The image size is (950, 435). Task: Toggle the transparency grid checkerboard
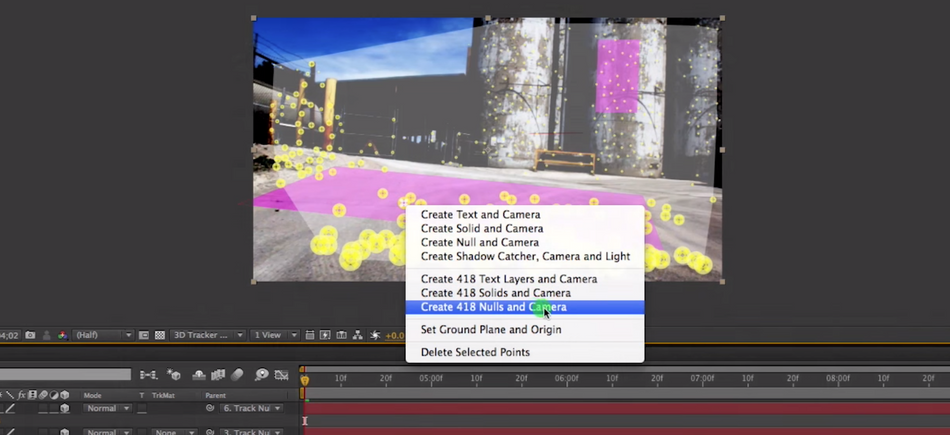(x=160, y=335)
